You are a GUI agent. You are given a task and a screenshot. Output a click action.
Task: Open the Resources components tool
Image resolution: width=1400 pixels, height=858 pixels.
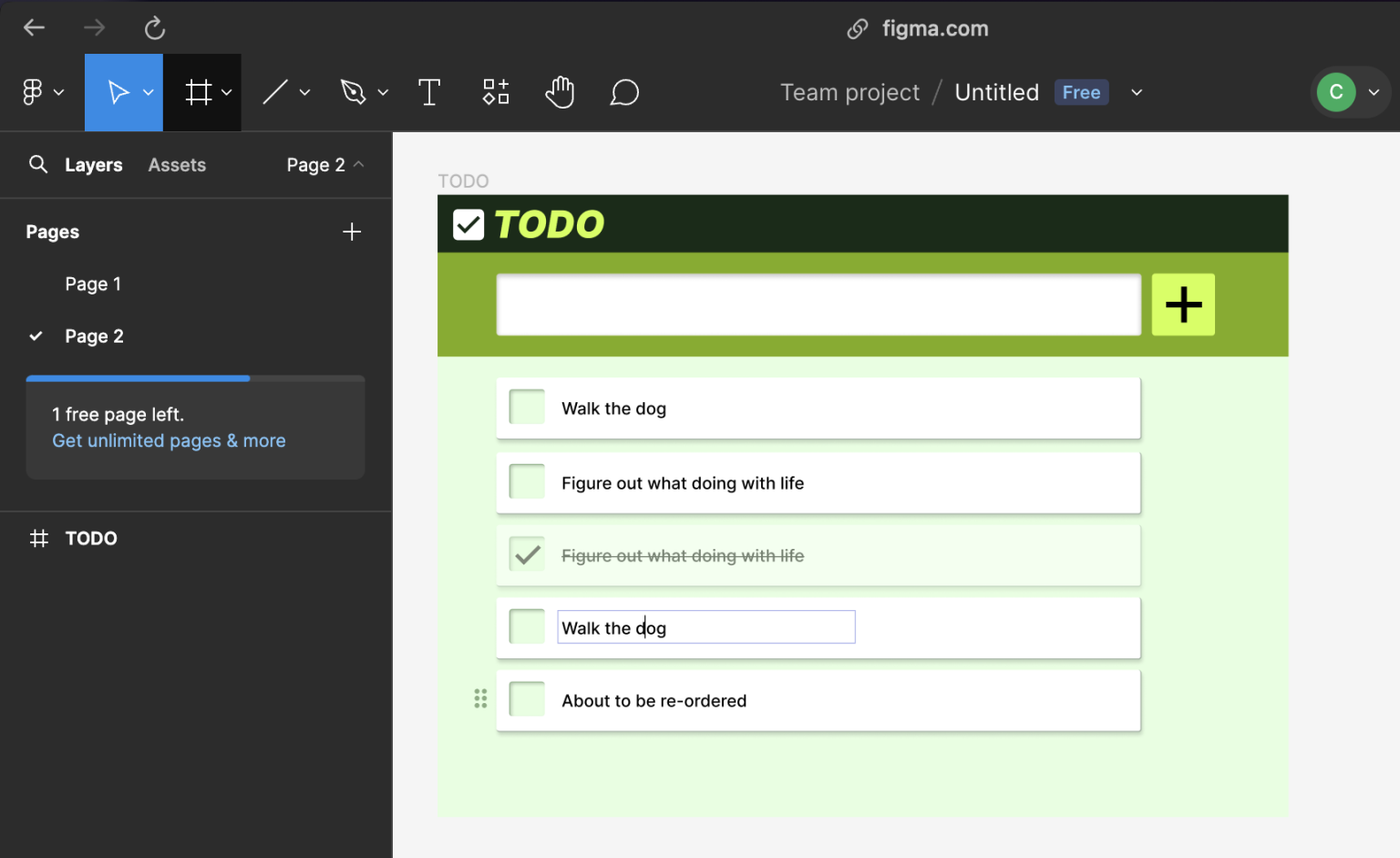(x=496, y=92)
